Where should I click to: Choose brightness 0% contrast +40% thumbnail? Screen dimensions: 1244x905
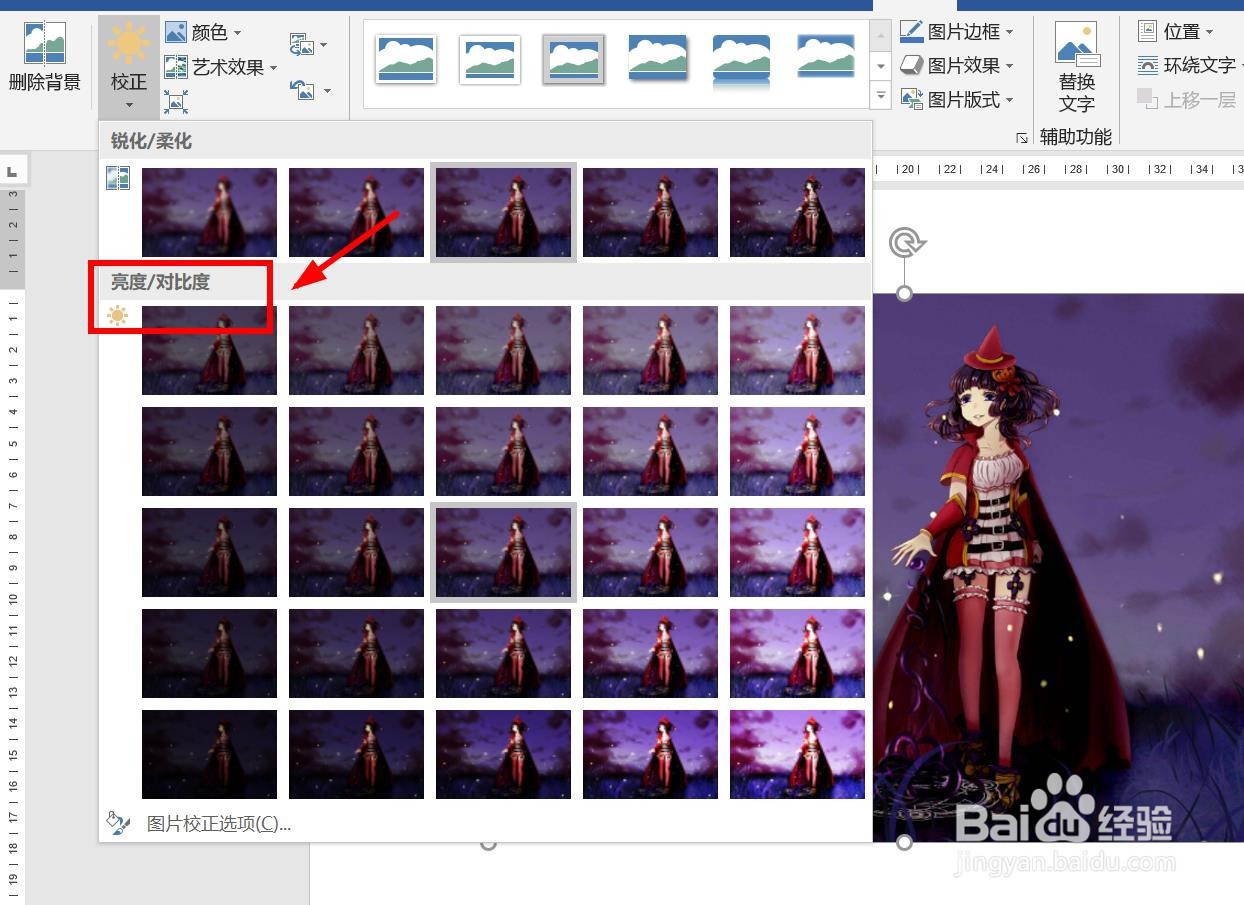[x=503, y=754]
